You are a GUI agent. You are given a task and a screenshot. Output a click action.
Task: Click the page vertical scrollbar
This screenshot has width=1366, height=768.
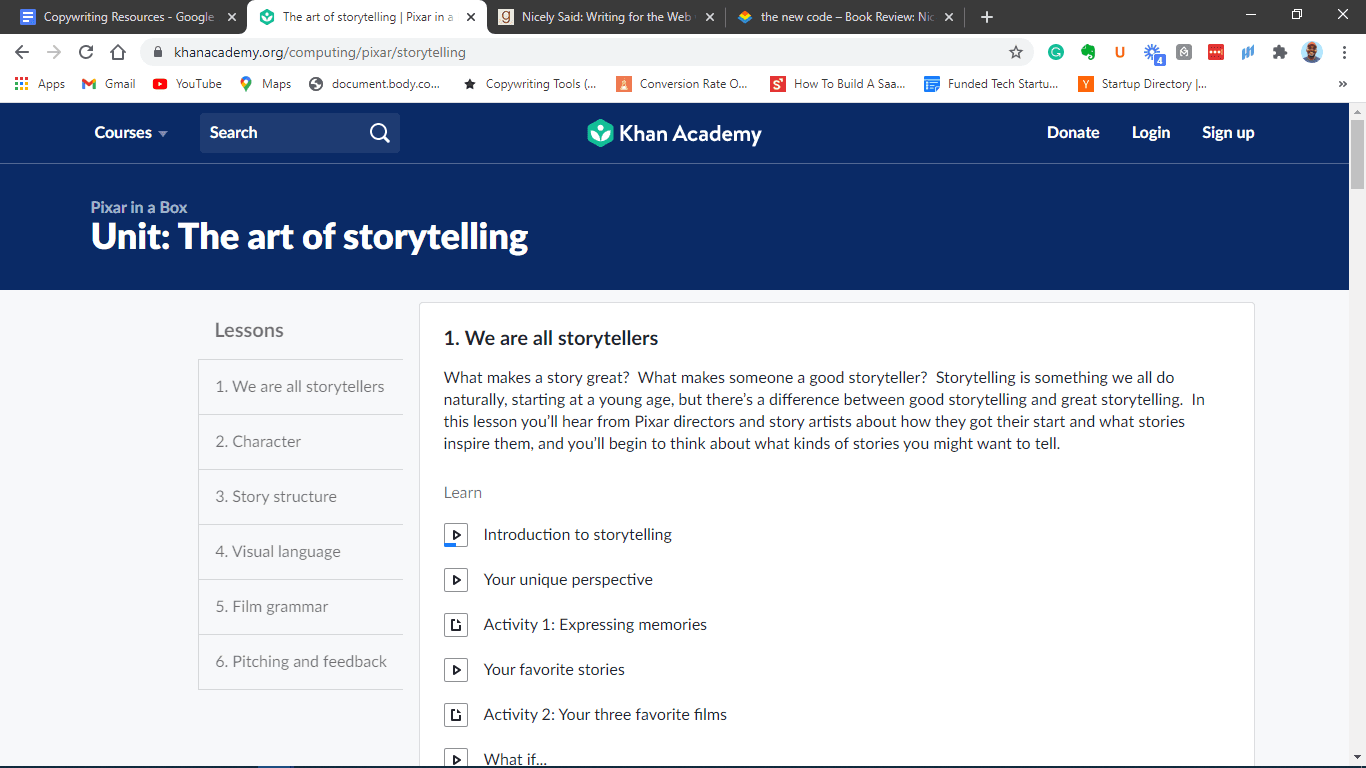(x=1357, y=400)
